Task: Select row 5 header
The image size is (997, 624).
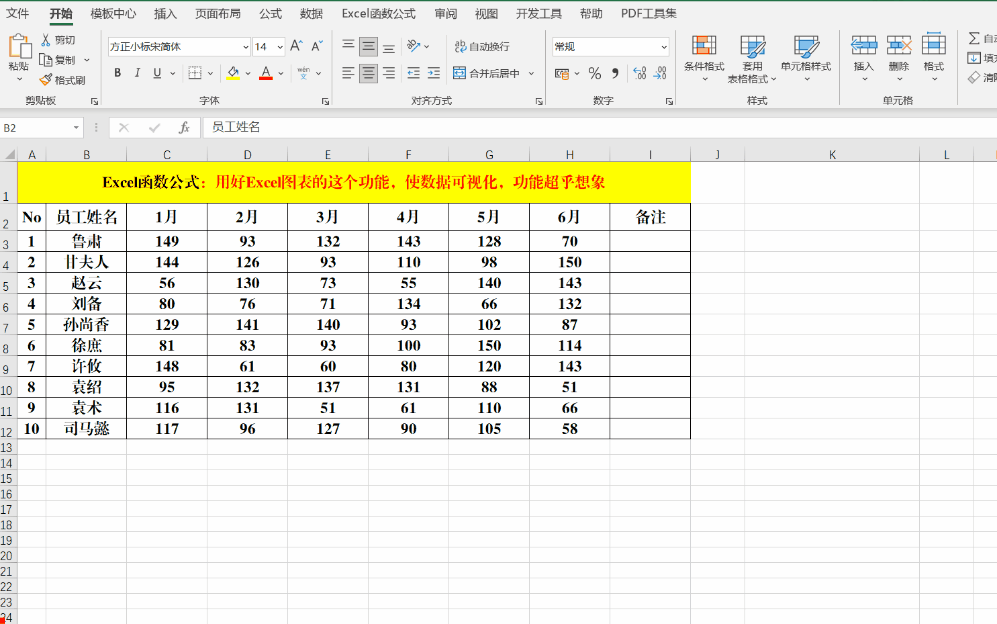Action: click(6, 285)
